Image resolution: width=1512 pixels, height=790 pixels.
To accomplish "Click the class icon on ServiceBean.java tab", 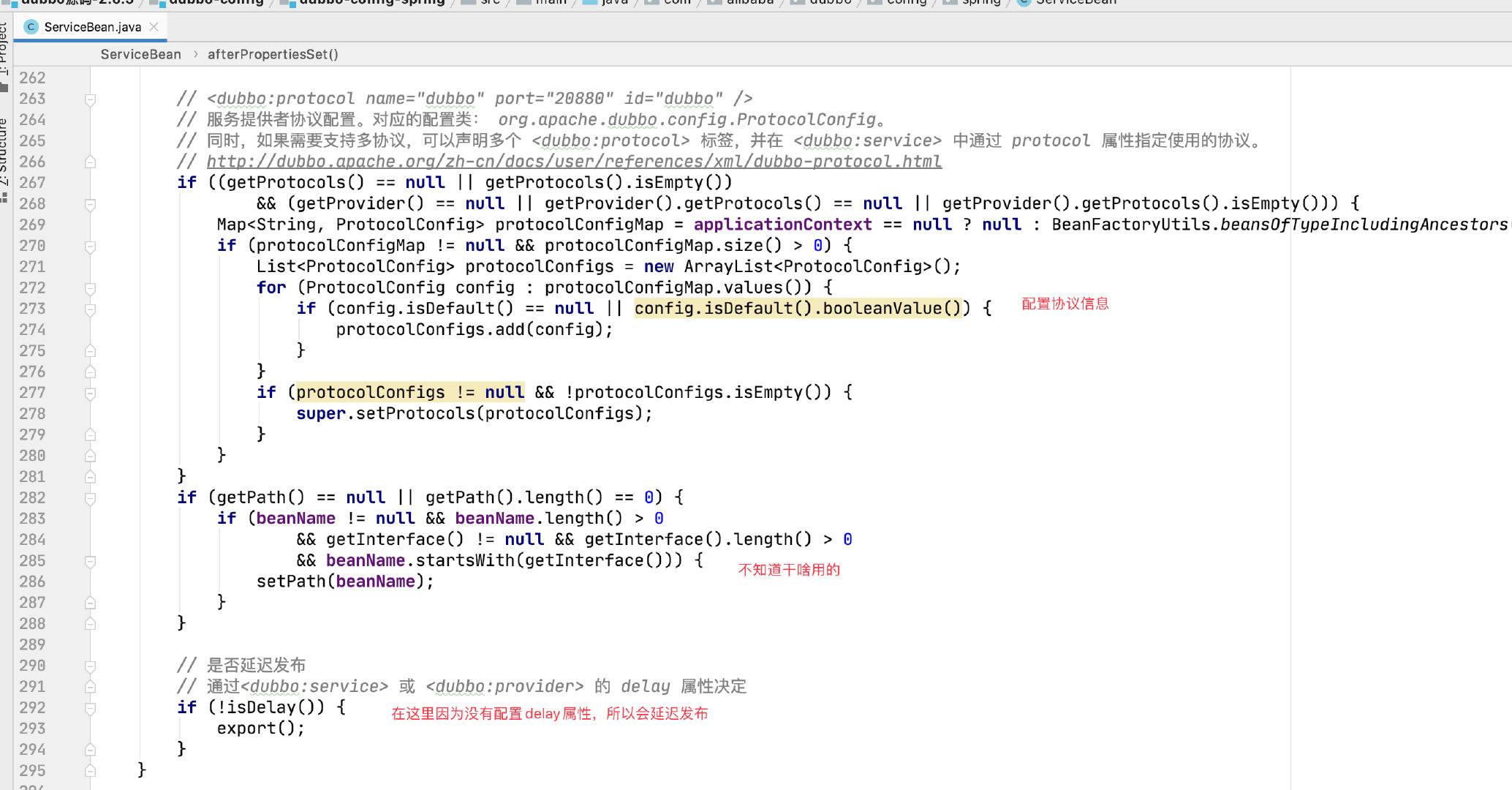I will [x=31, y=27].
